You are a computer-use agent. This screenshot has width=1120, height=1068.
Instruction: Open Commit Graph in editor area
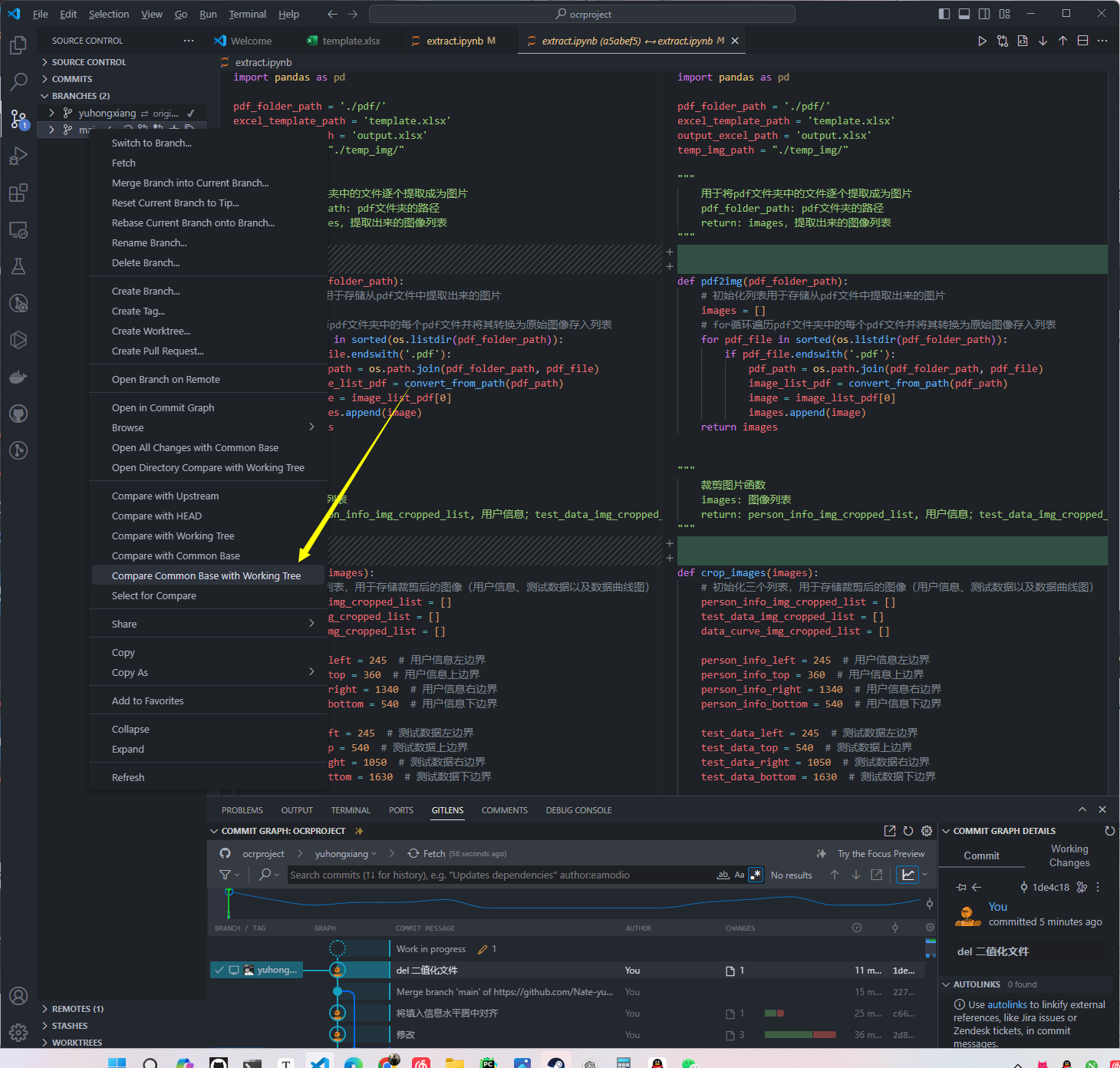pos(890,831)
